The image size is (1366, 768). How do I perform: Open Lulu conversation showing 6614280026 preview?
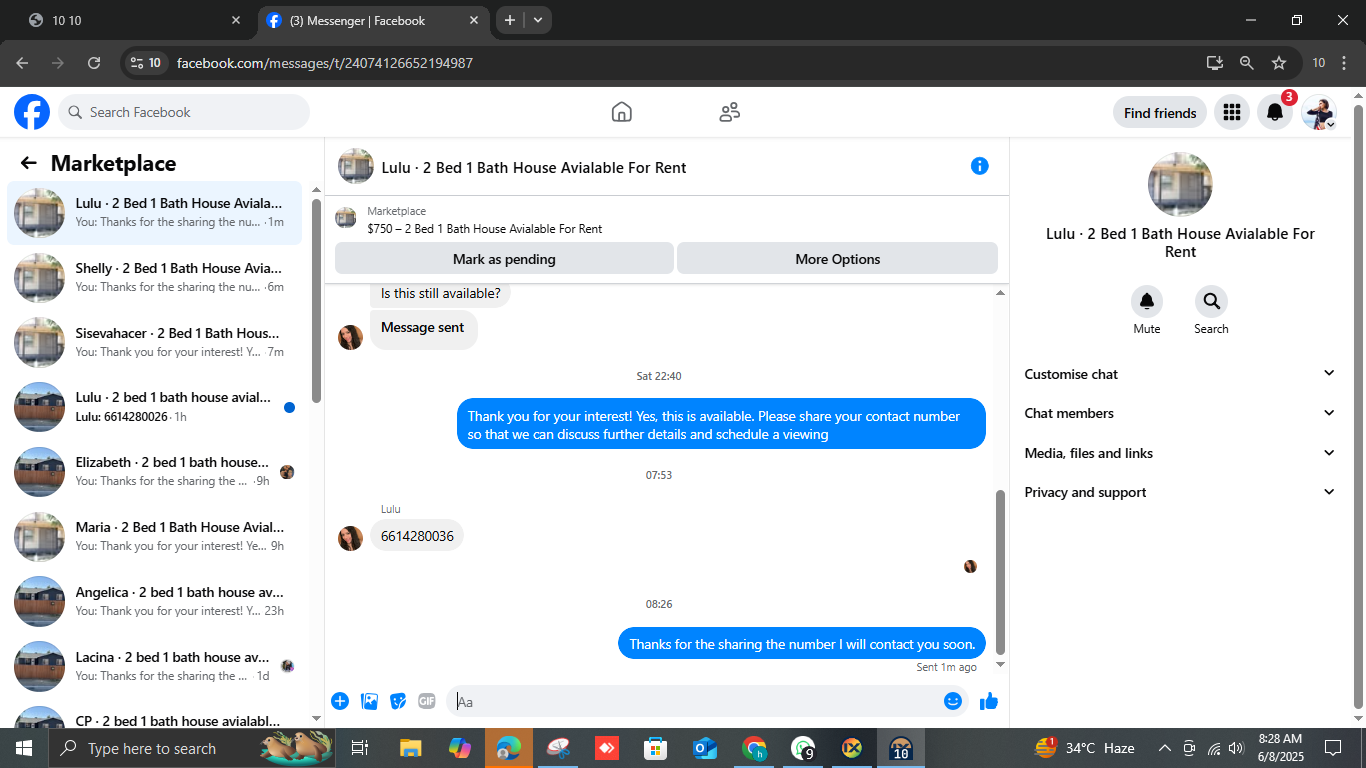[x=155, y=406]
